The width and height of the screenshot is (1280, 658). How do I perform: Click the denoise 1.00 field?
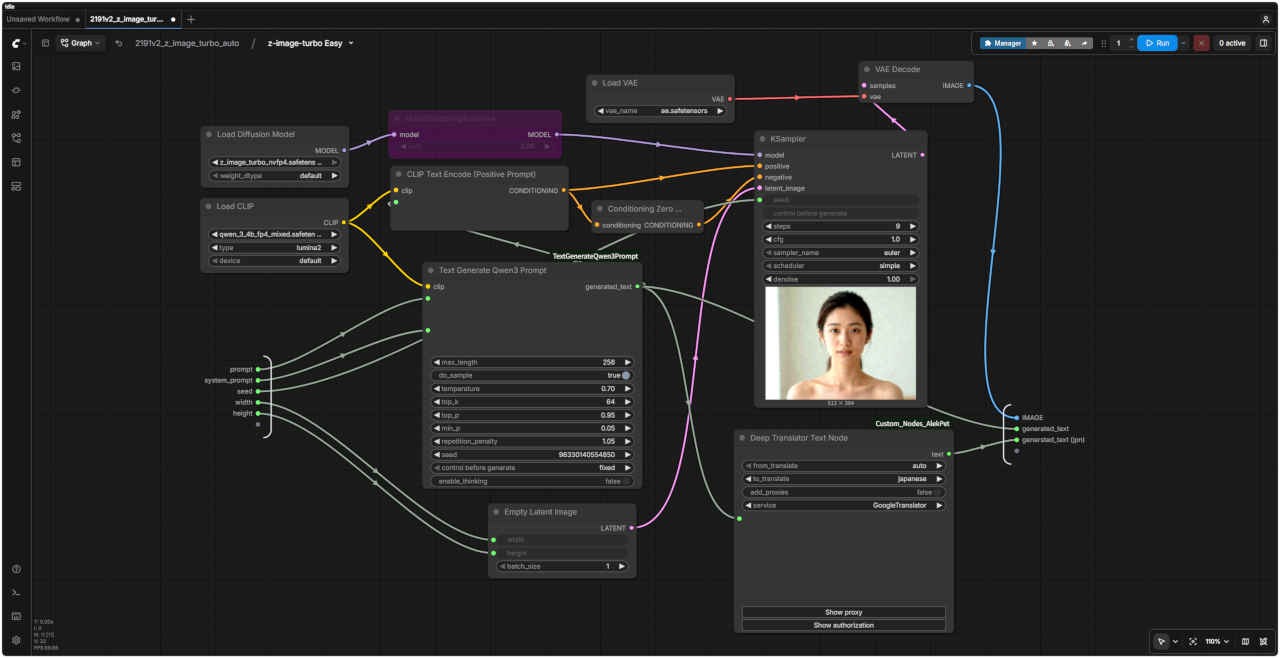click(x=841, y=279)
